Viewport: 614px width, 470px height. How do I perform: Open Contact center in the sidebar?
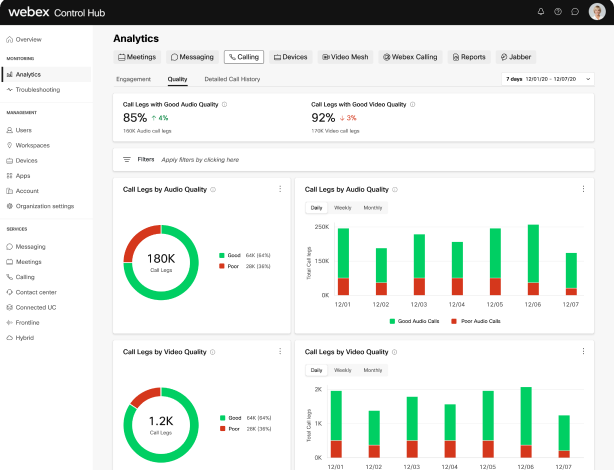[x=31, y=292]
